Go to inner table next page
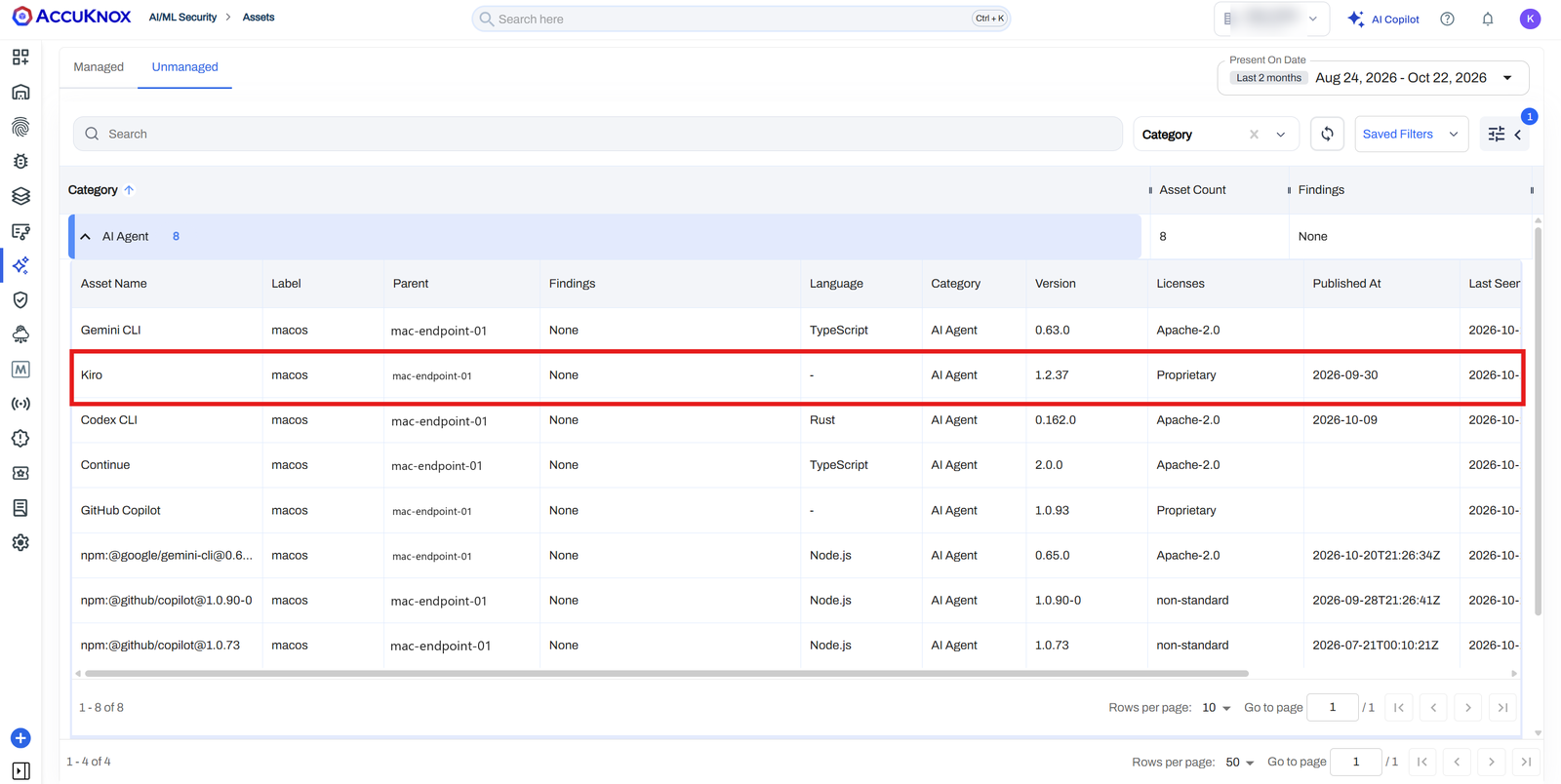1561x784 pixels. coord(1468,708)
